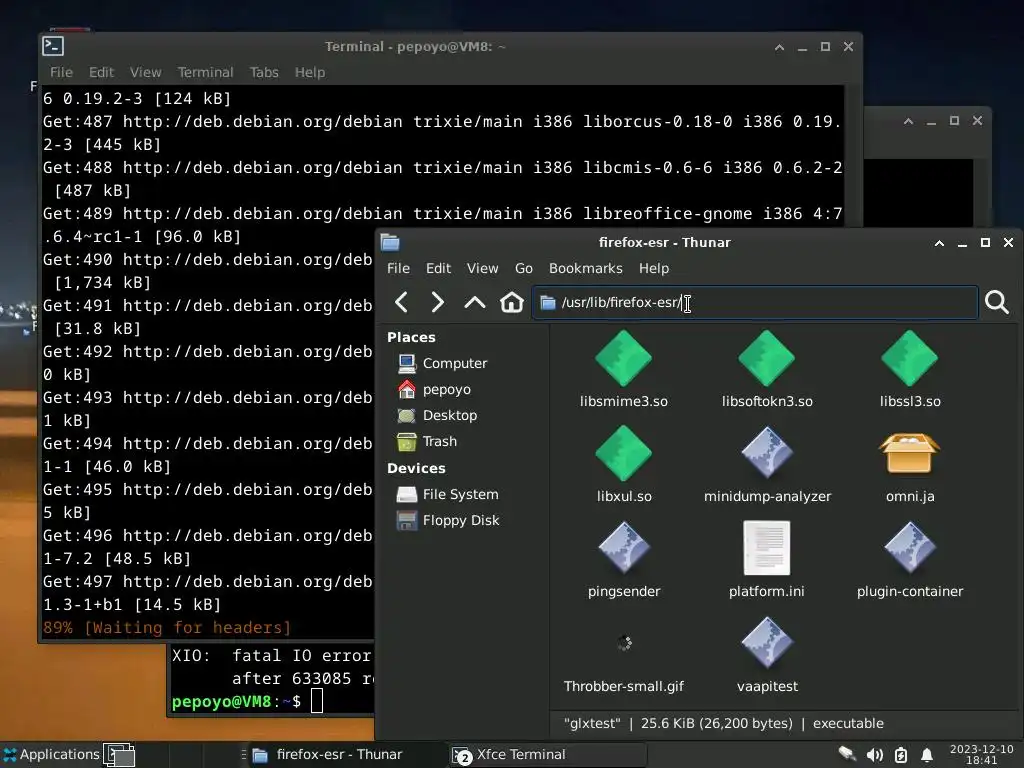
Task: Select Throbber-small.gif thumbnail
Action: click(624, 643)
